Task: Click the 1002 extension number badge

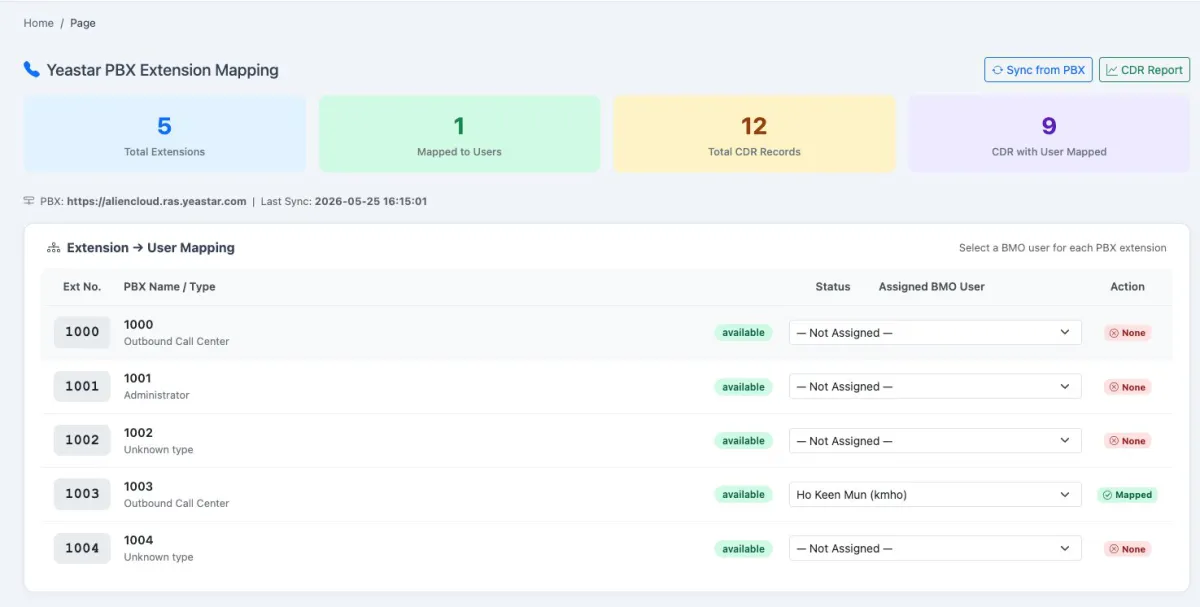Action: click(82, 440)
